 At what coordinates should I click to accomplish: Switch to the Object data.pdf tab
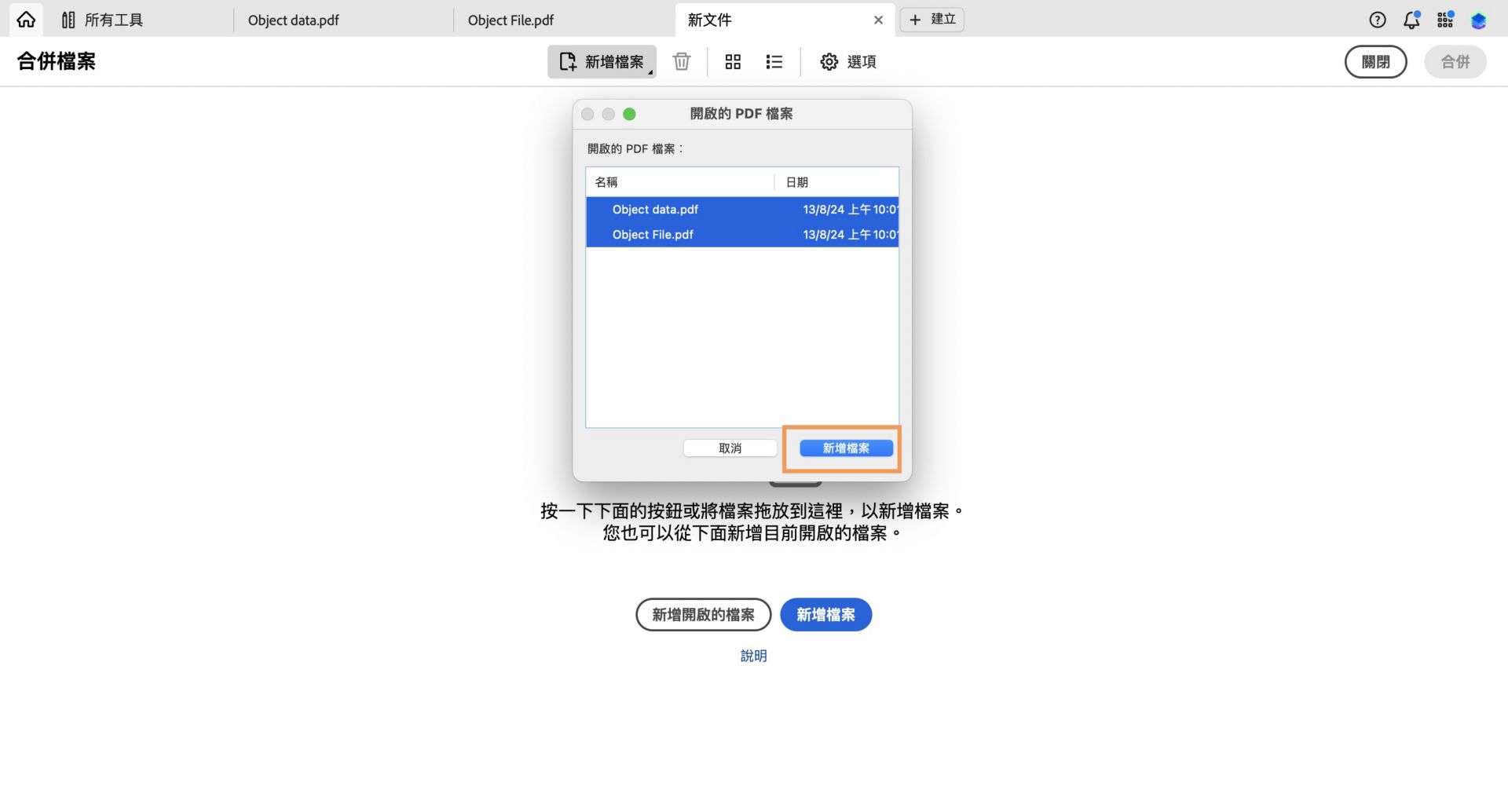click(x=293, y=20)
